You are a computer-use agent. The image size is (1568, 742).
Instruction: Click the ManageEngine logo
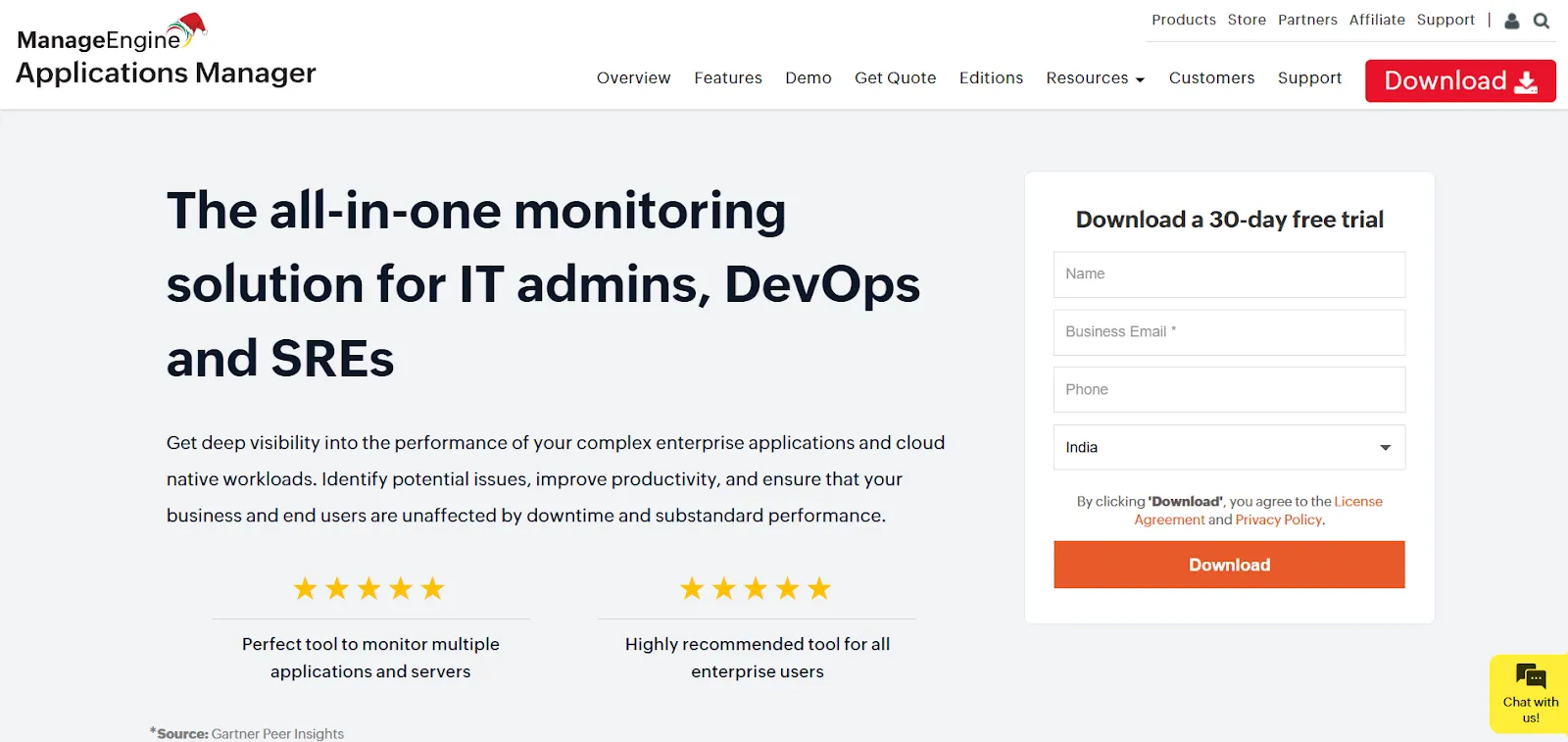tap(112, 31)
